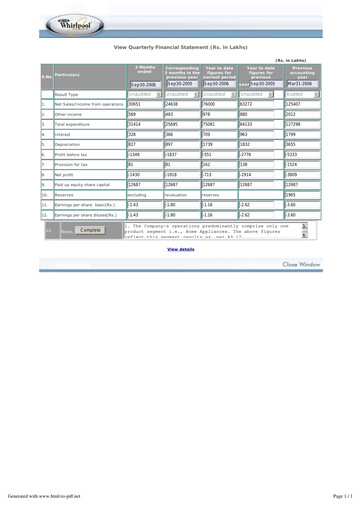Screen dimensions: 362x512
Task: Click the Total expenditure field 31414
Action: 145,124
